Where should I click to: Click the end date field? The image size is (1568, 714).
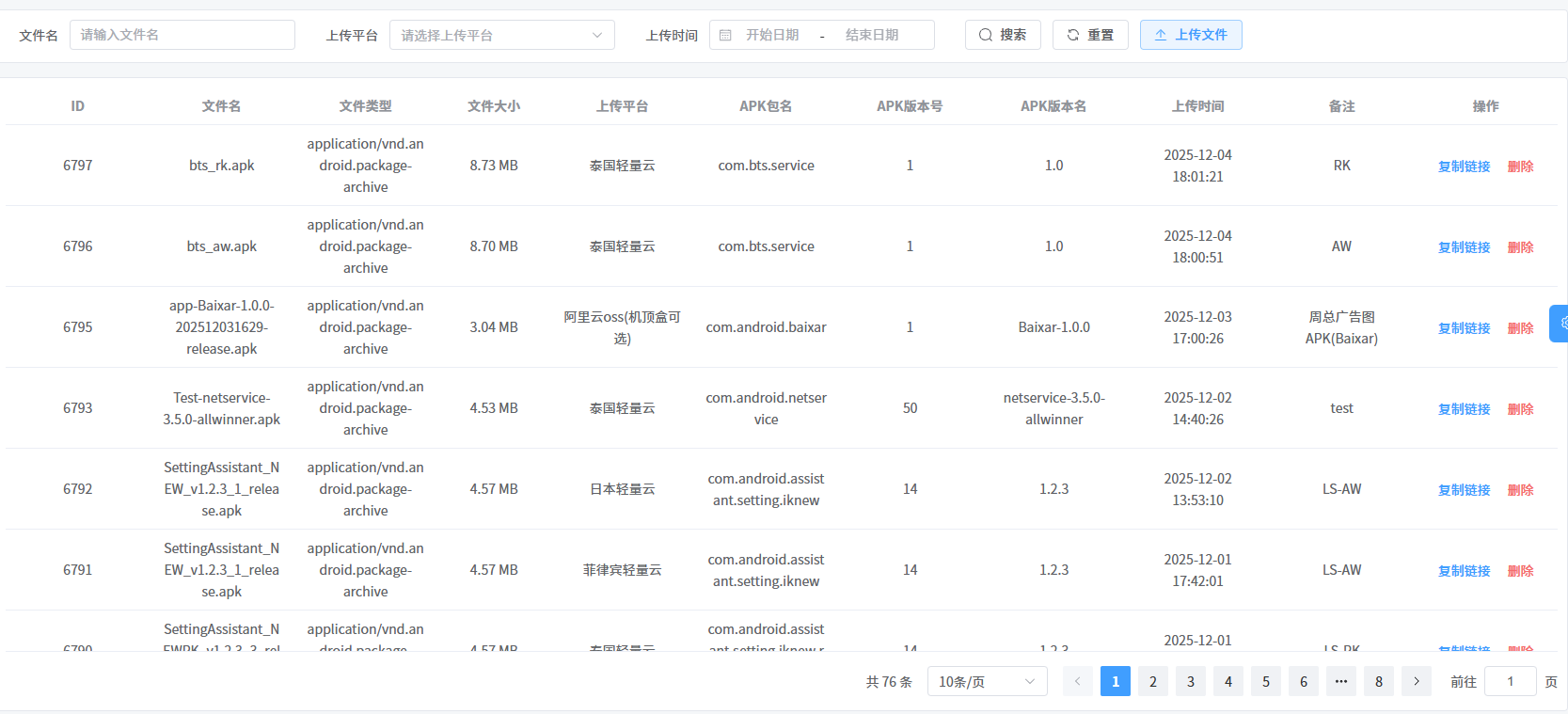click(872, 35)
